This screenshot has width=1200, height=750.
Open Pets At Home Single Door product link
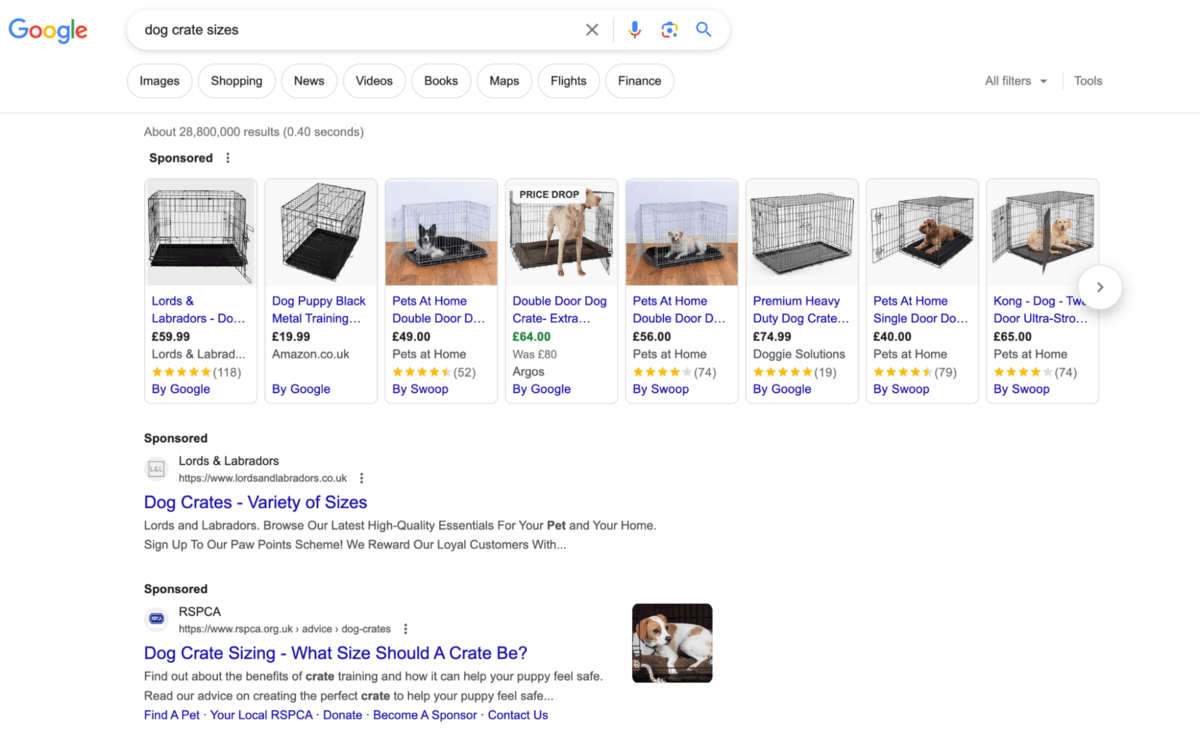pyautogui.click(x=921, y=310)
